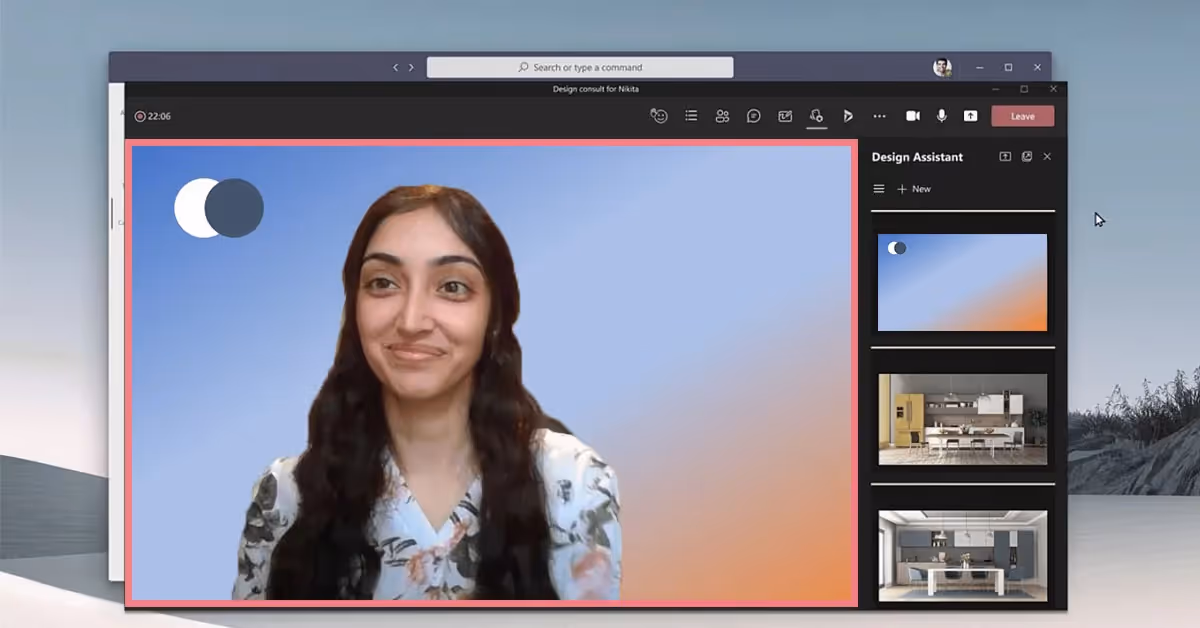Pop out the Design Assistant panel

(1004, 156)
